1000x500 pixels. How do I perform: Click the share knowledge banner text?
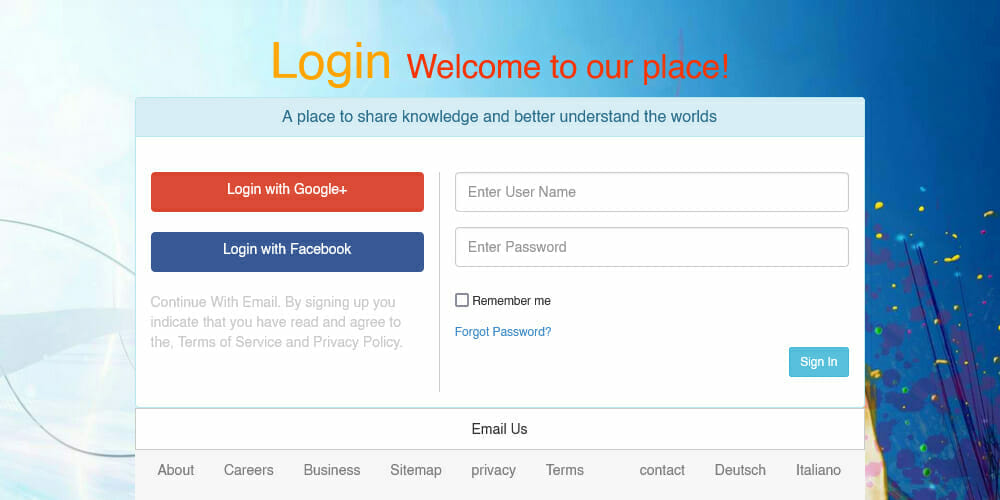click(499, 117)
